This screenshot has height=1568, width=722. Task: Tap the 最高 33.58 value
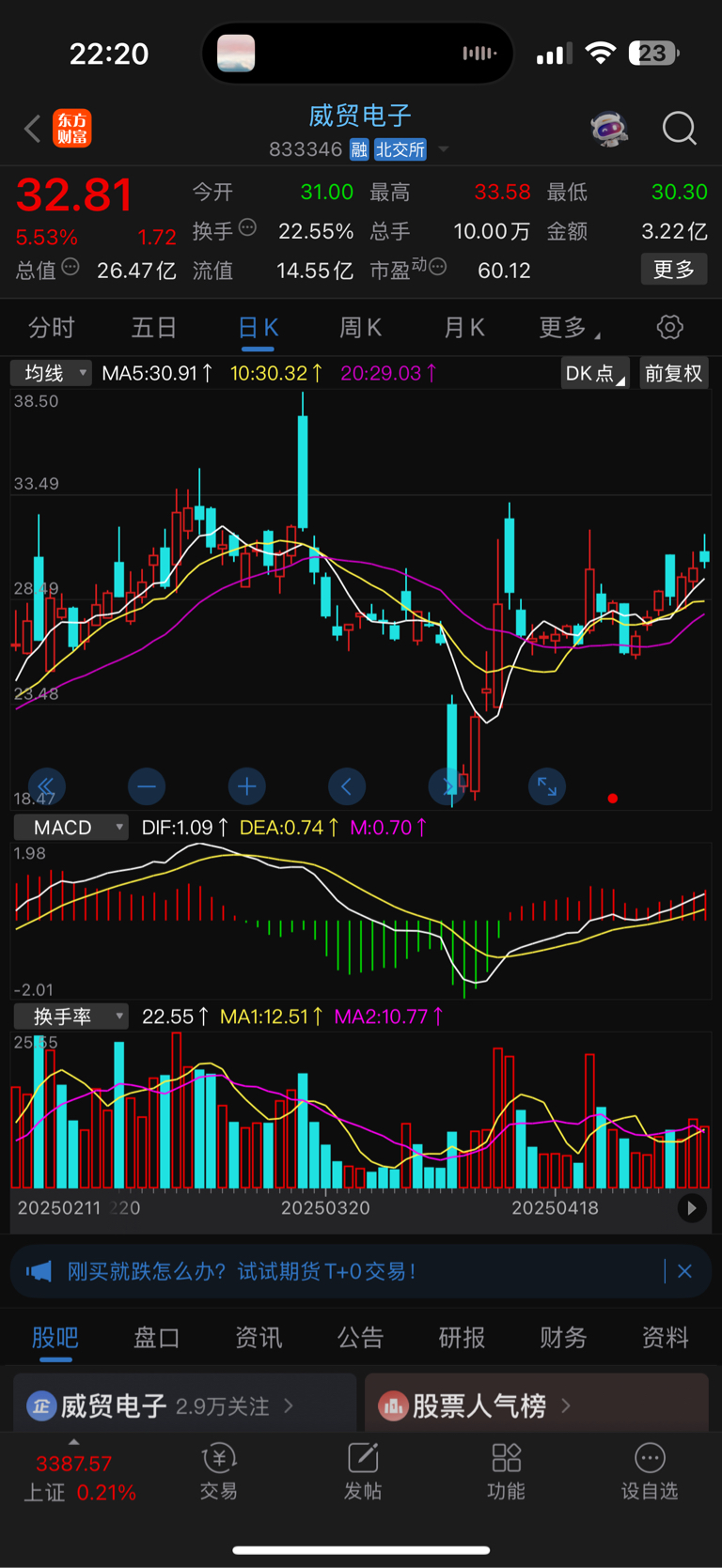pos(502,192)
